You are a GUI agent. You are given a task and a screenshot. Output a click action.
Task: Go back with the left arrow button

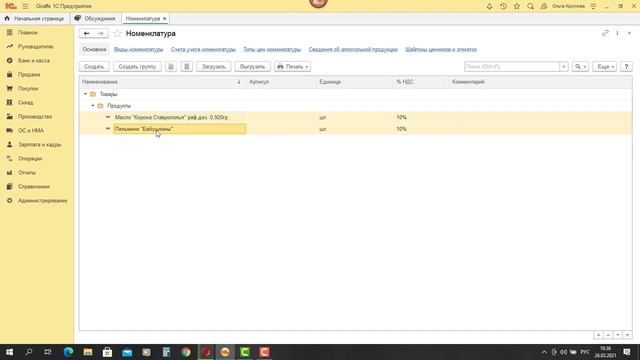point(86,33)
